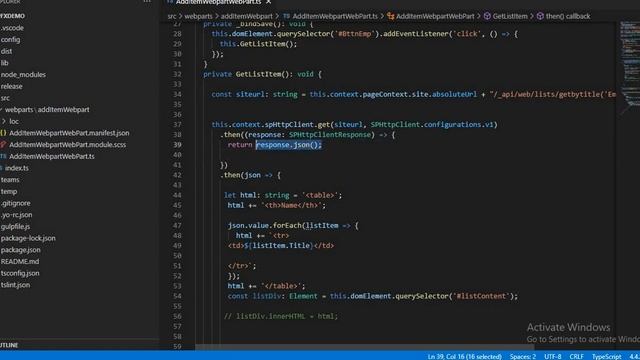The image size is (640, 360).
Task: Open .vscode folder in explorer
Action: click(x=12, y=28)
